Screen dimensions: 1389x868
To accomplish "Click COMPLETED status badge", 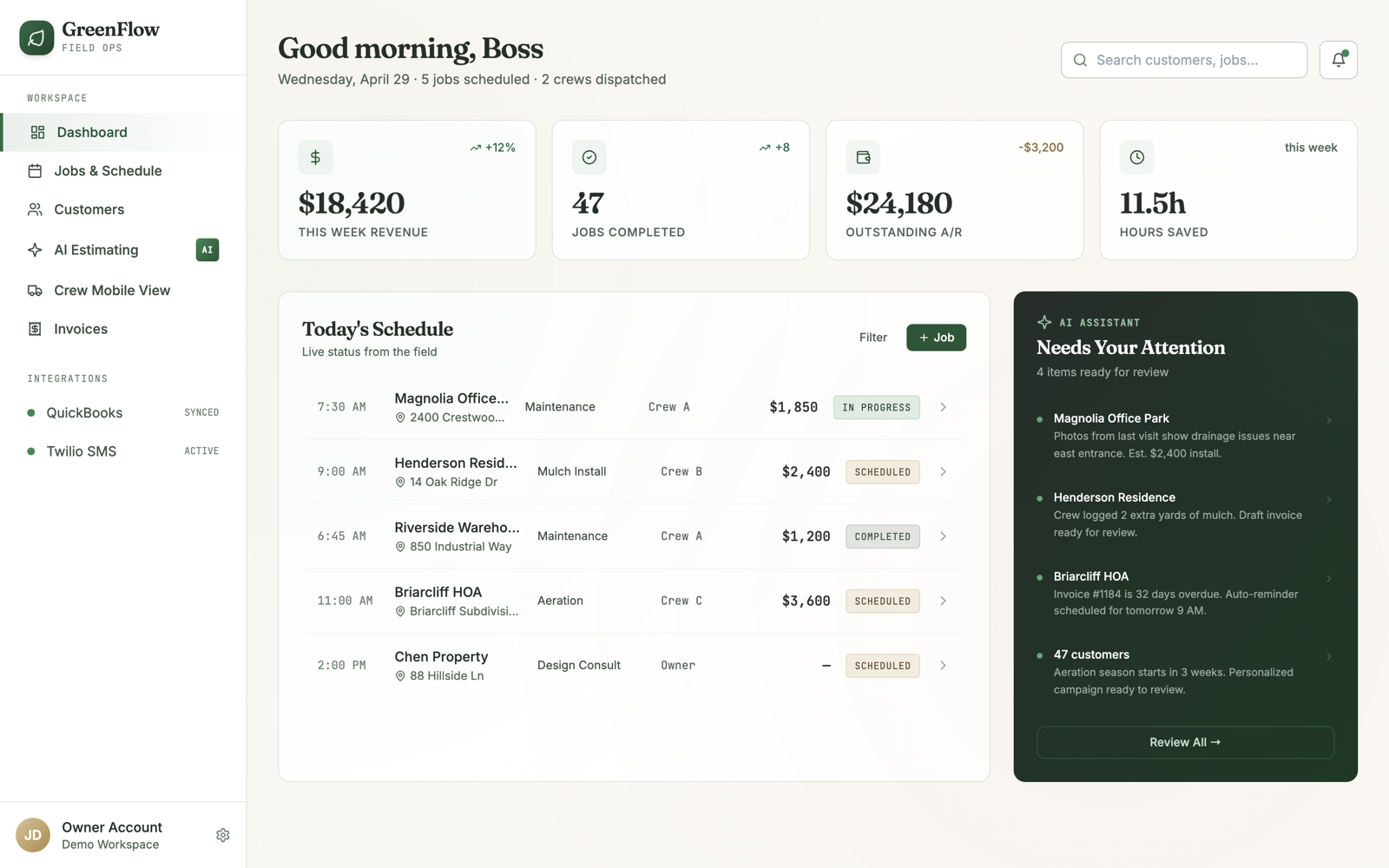I will pos(883,536).
